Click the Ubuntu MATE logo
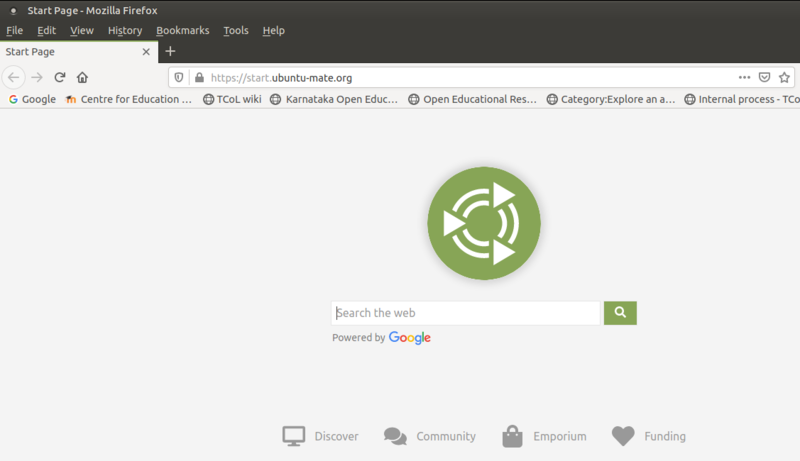The width and height of the screenshot is (800, 461). tap(484, 223)
